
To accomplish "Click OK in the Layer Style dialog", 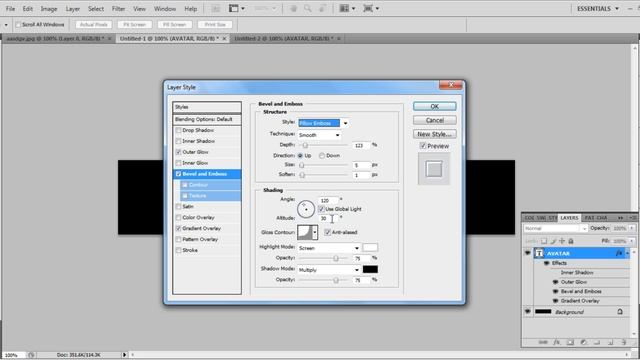I will pos(435,106).
